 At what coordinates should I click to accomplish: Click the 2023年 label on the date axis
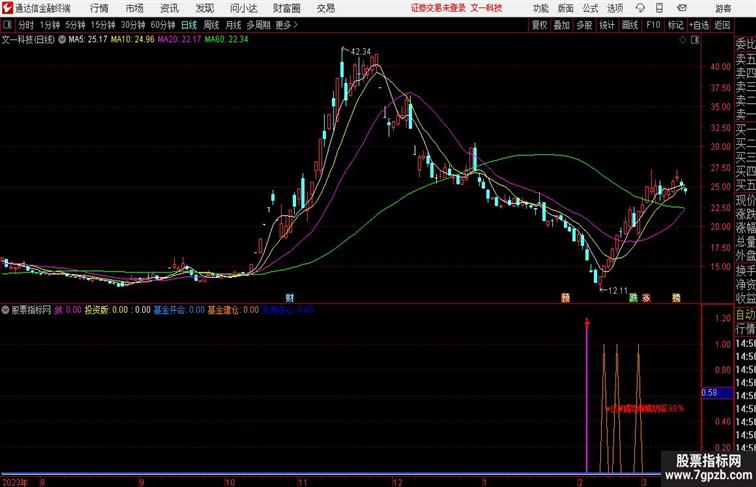(15, 482)
